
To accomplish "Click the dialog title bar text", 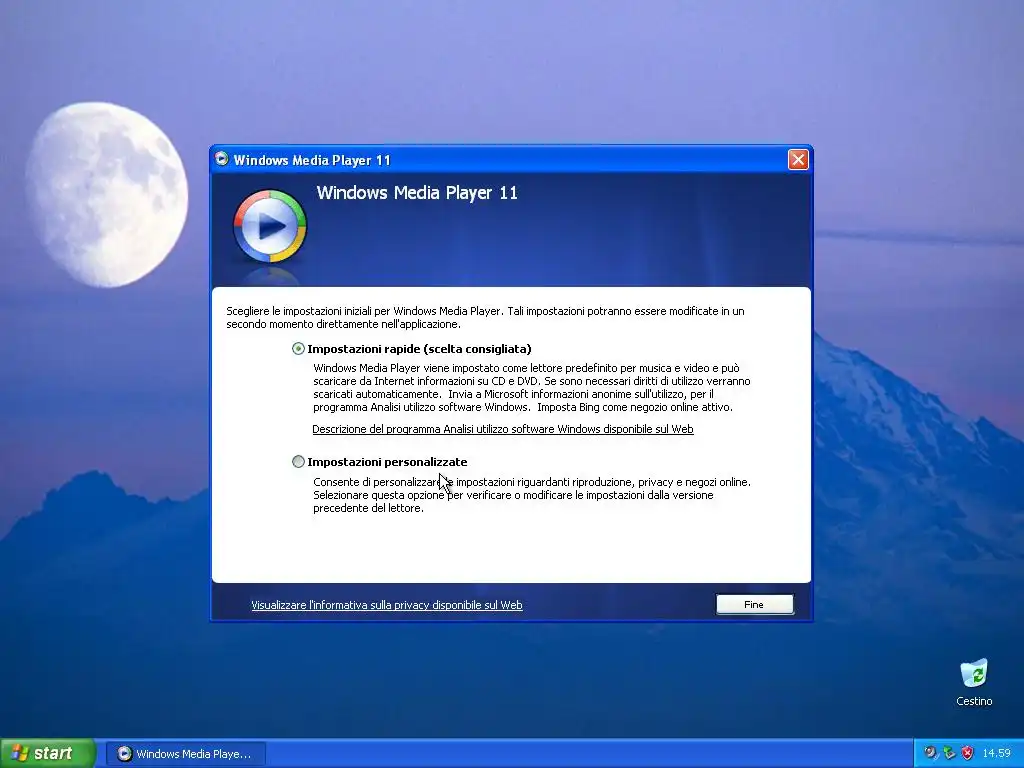I will pos(312,160).
